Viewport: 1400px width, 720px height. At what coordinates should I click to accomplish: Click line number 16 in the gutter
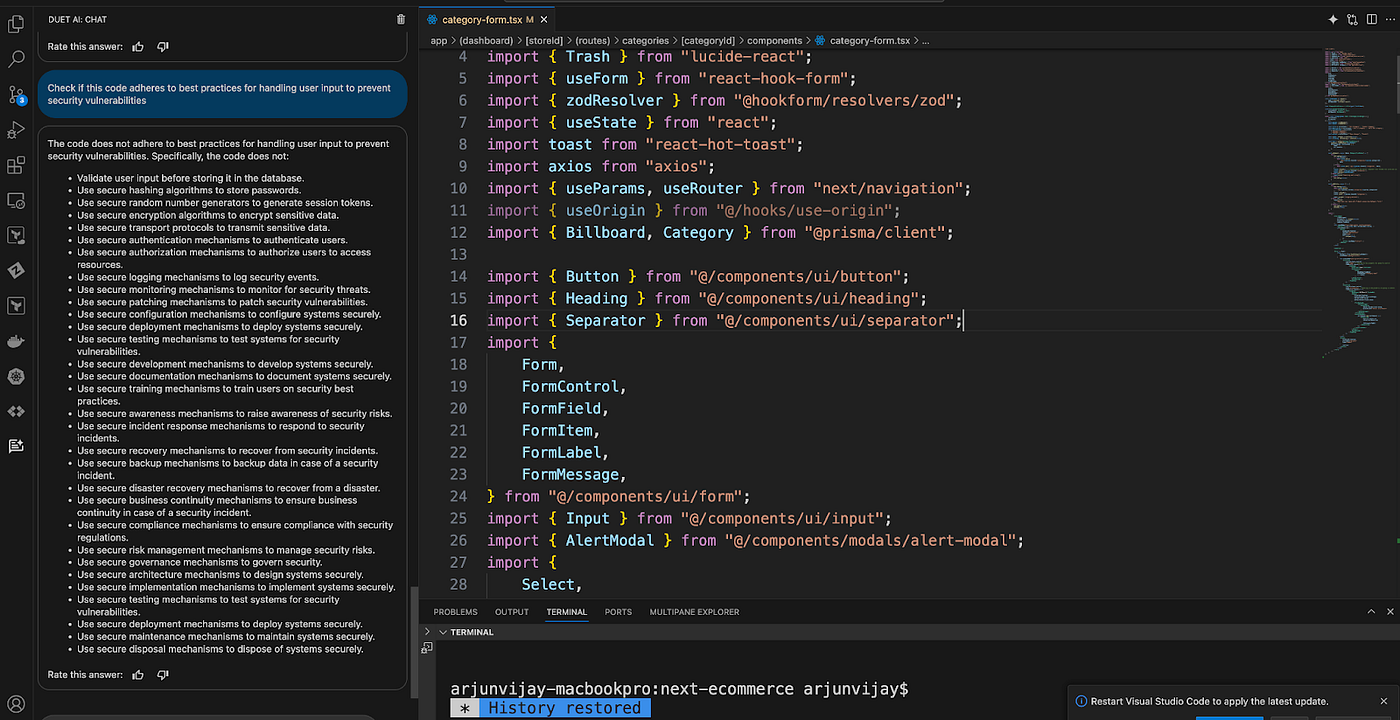pyautogui.click(x=458, y=320)
